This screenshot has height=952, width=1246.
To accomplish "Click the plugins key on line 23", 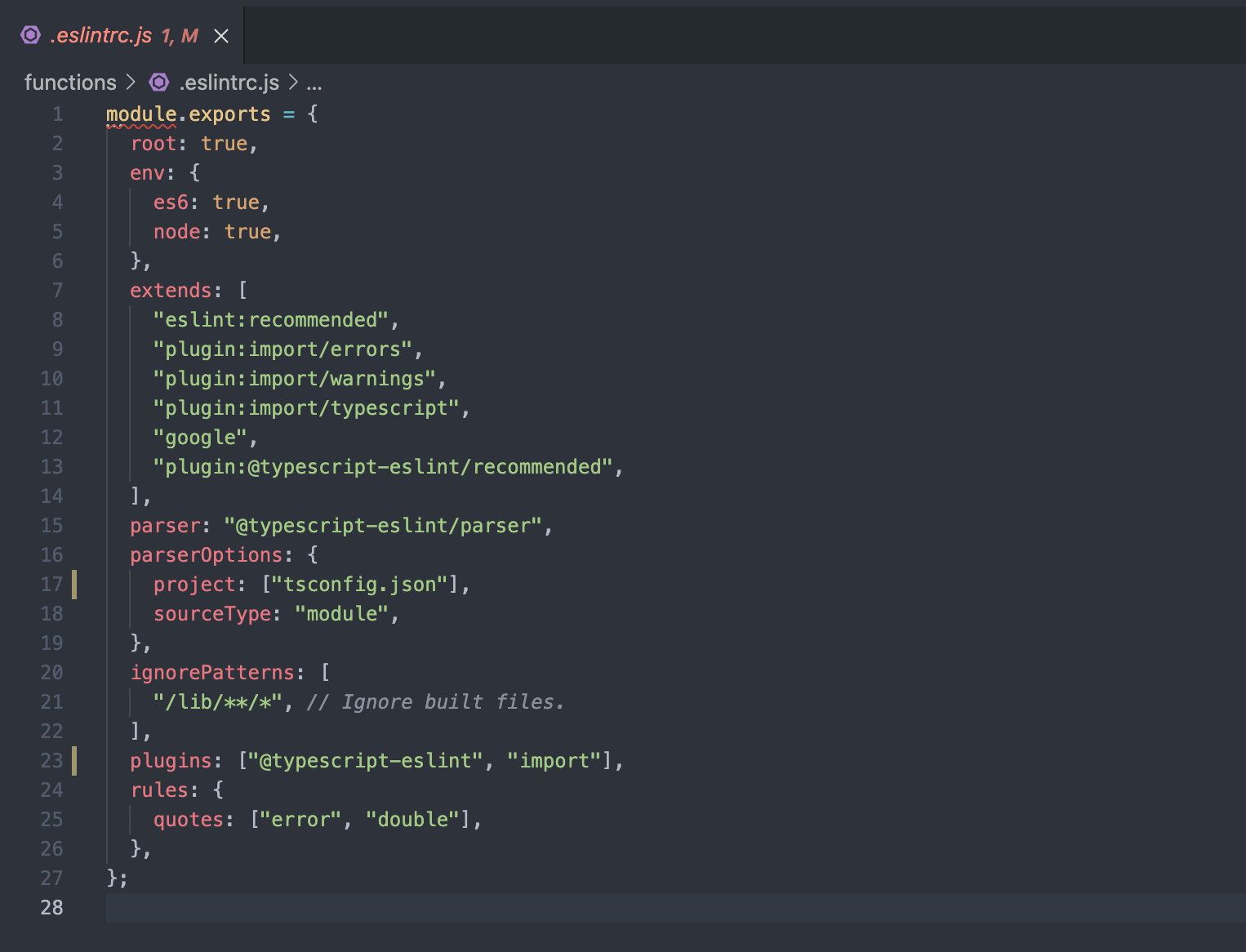I will (x=171, y=761).
